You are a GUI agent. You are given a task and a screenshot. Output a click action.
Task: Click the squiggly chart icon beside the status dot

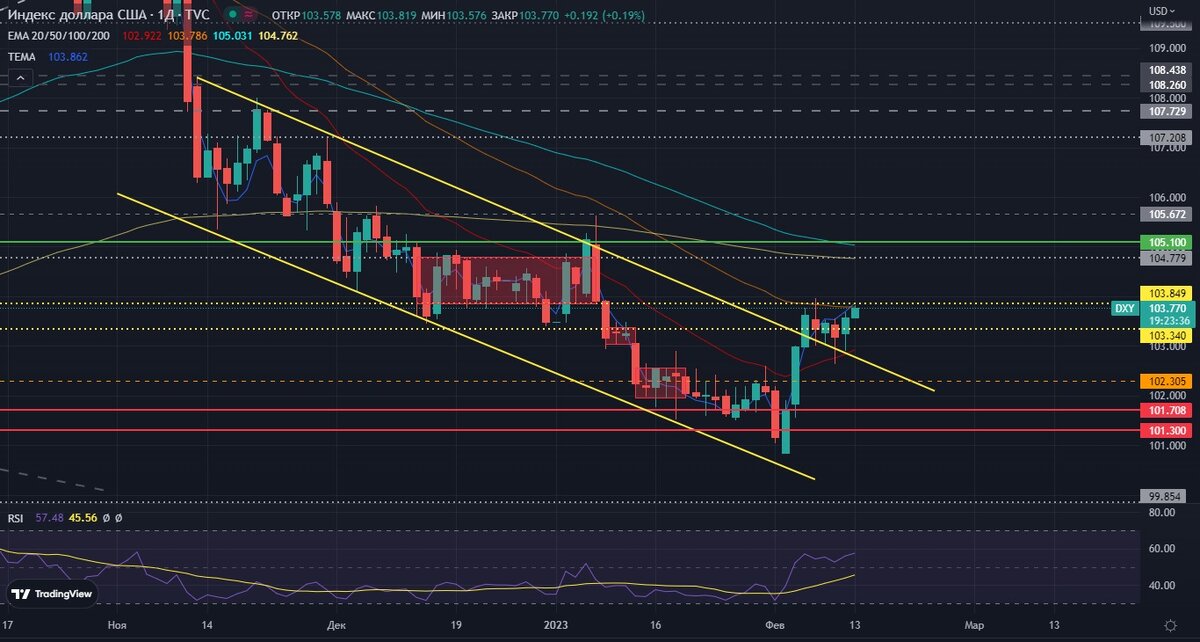[x=249, y=14]
